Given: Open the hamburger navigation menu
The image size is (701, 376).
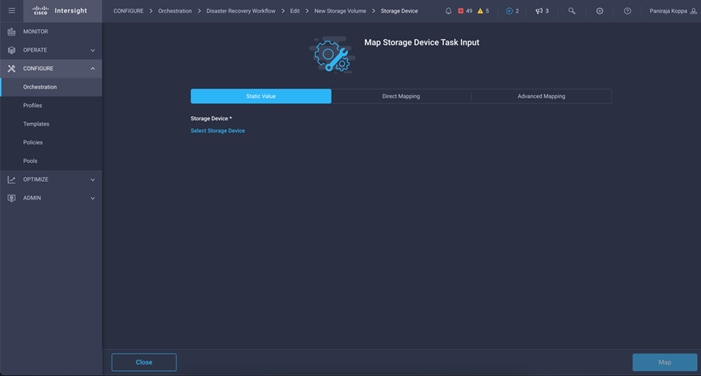Looking at the screenshot, I should click(12, 10).
